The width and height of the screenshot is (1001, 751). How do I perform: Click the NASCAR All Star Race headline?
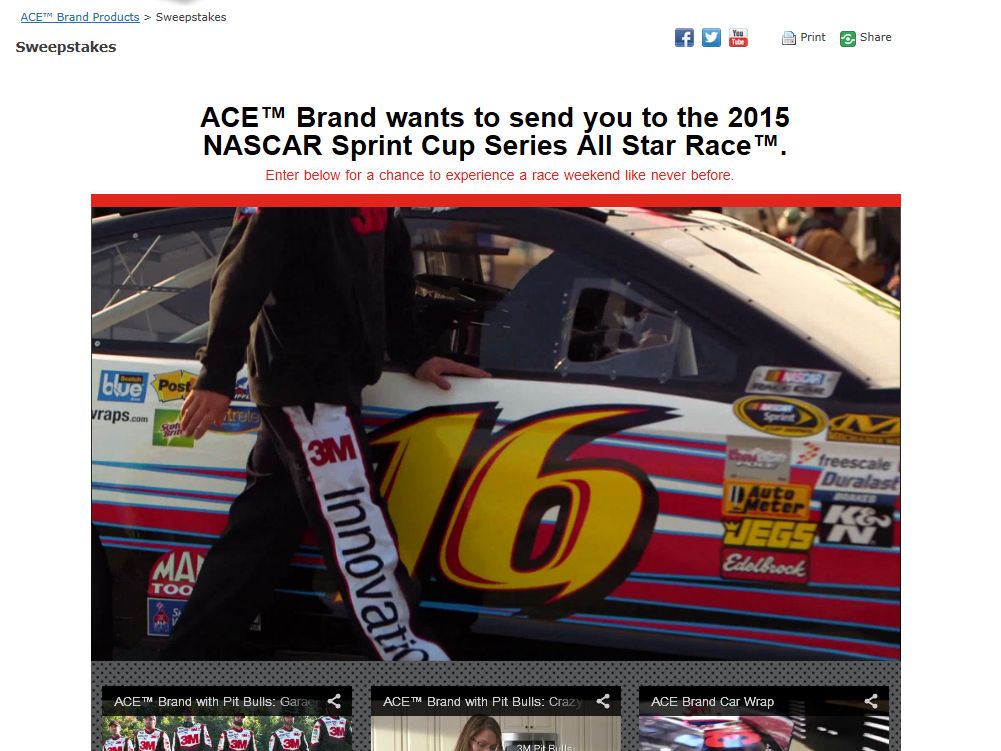pos(495,132)
